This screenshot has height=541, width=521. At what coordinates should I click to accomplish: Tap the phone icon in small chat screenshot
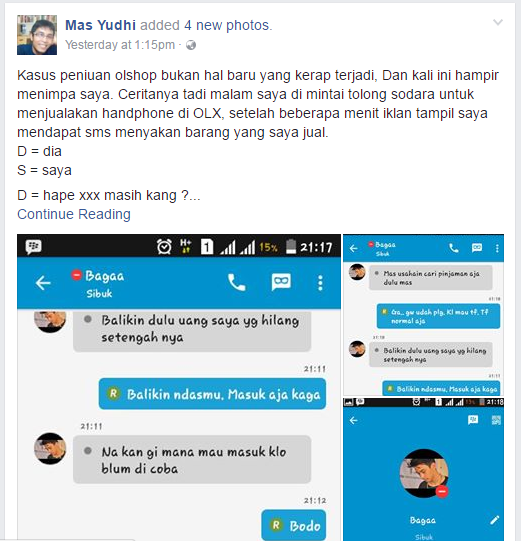click(454, 248)
